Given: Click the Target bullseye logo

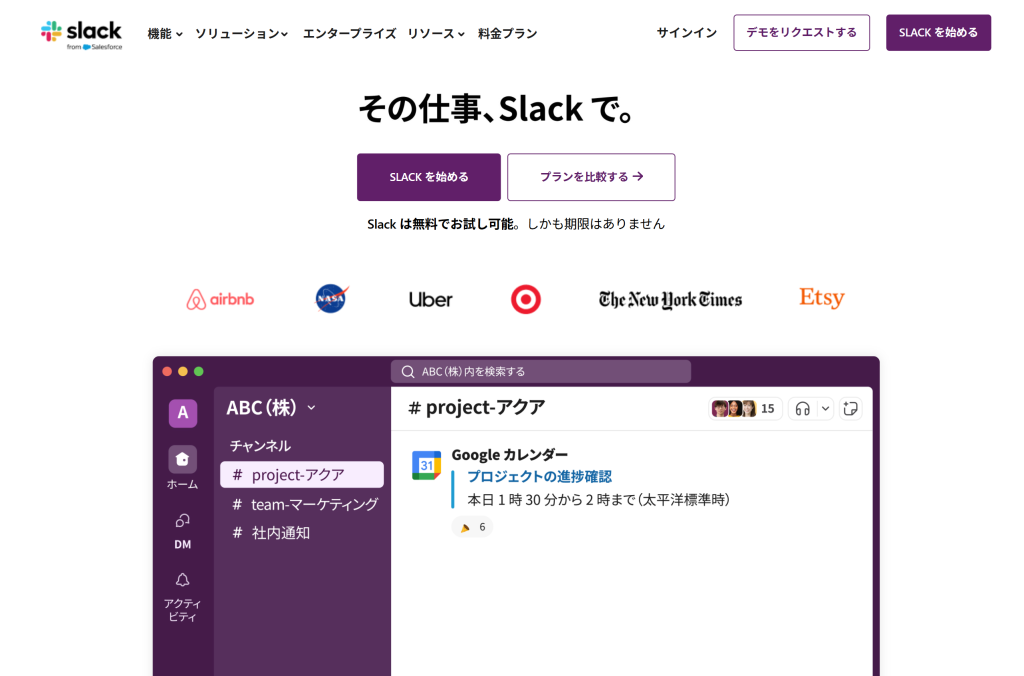Looking at the screenshot, I should 526,299.
